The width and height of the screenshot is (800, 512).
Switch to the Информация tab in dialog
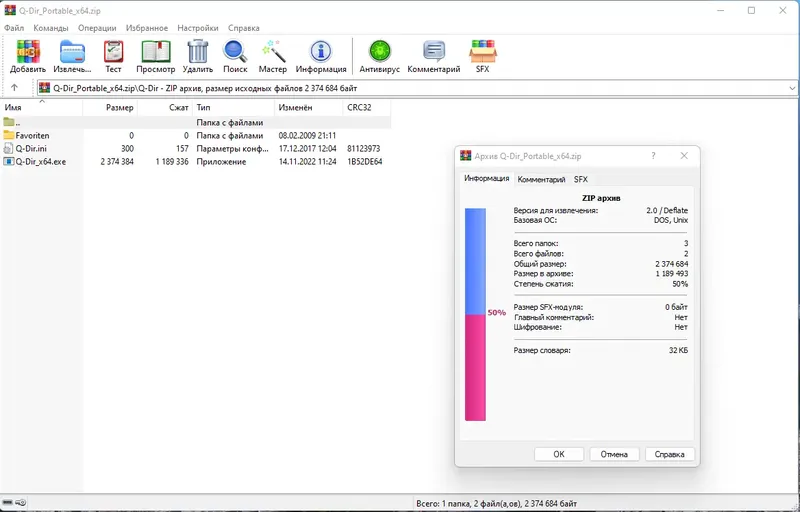[x=486, y=178]
